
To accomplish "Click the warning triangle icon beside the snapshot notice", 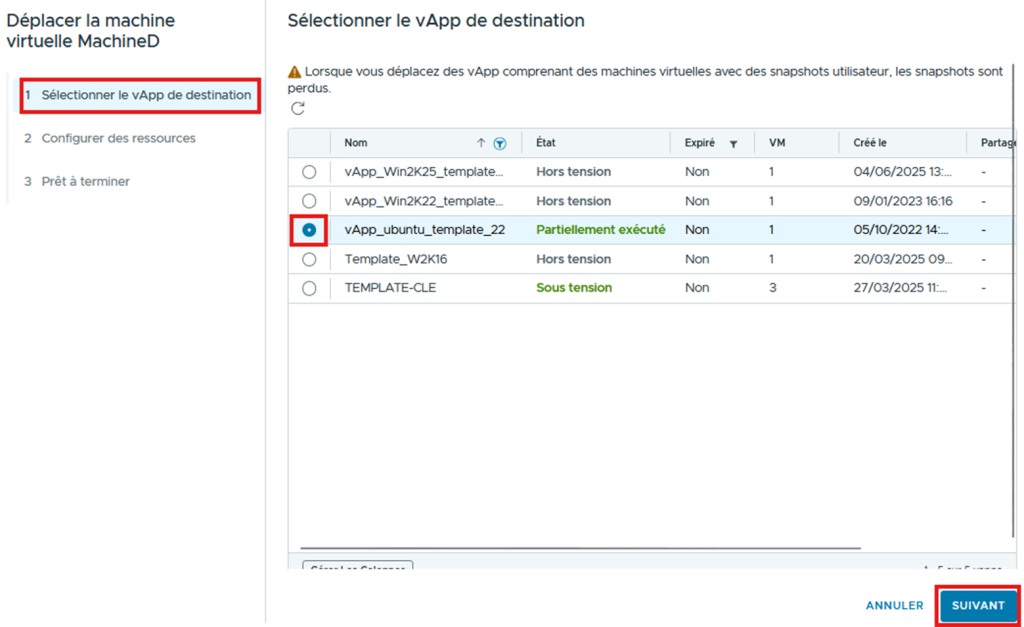I will [294, 72].
